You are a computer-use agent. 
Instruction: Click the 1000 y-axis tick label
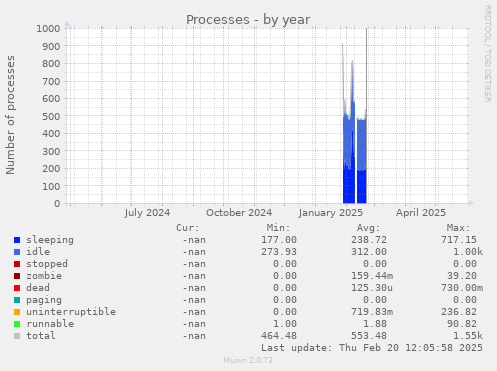[48, 29]
